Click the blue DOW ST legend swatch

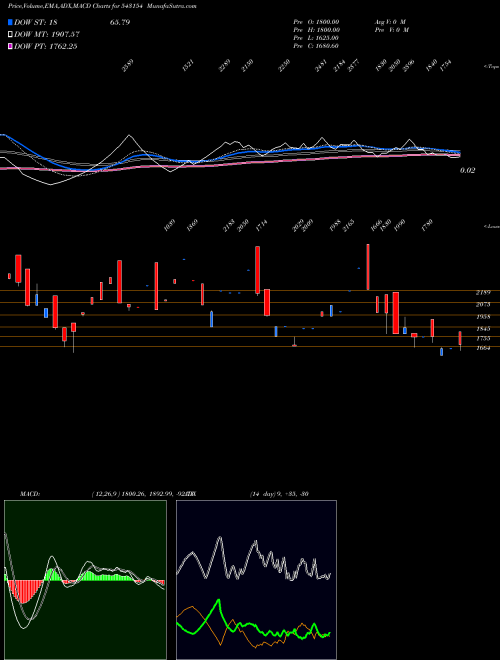[x=11, y=23]
